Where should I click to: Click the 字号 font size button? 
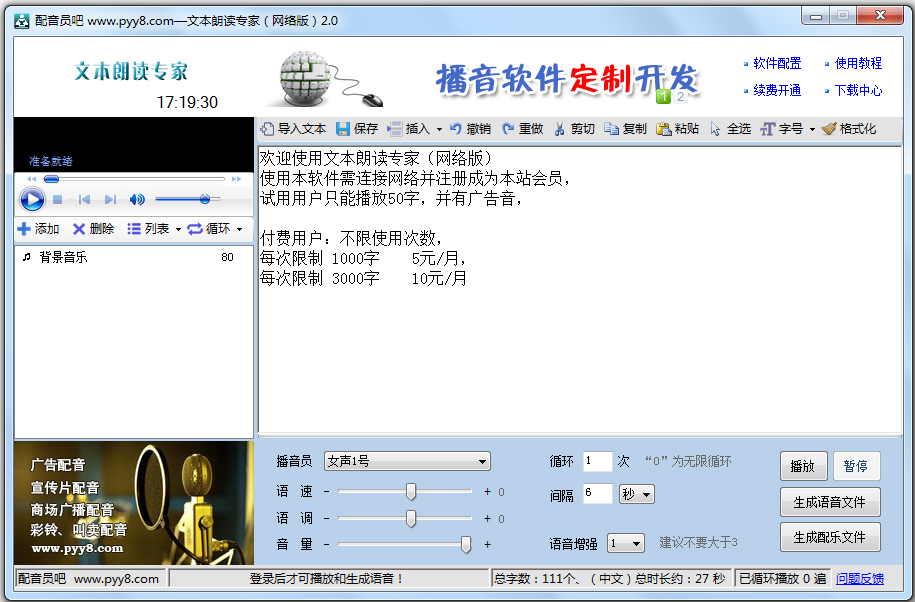pos(782,129)
